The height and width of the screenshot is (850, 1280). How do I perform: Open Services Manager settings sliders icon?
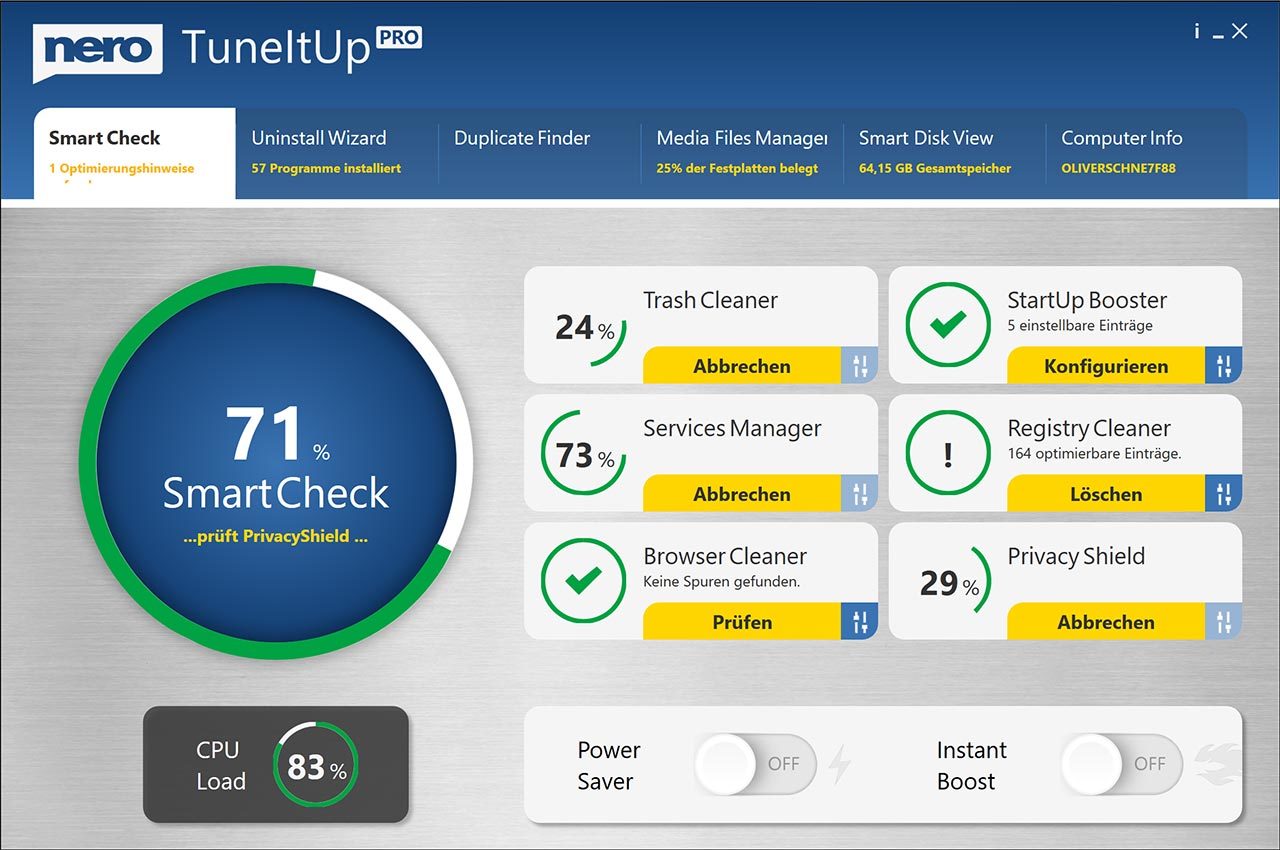(860, 493)
